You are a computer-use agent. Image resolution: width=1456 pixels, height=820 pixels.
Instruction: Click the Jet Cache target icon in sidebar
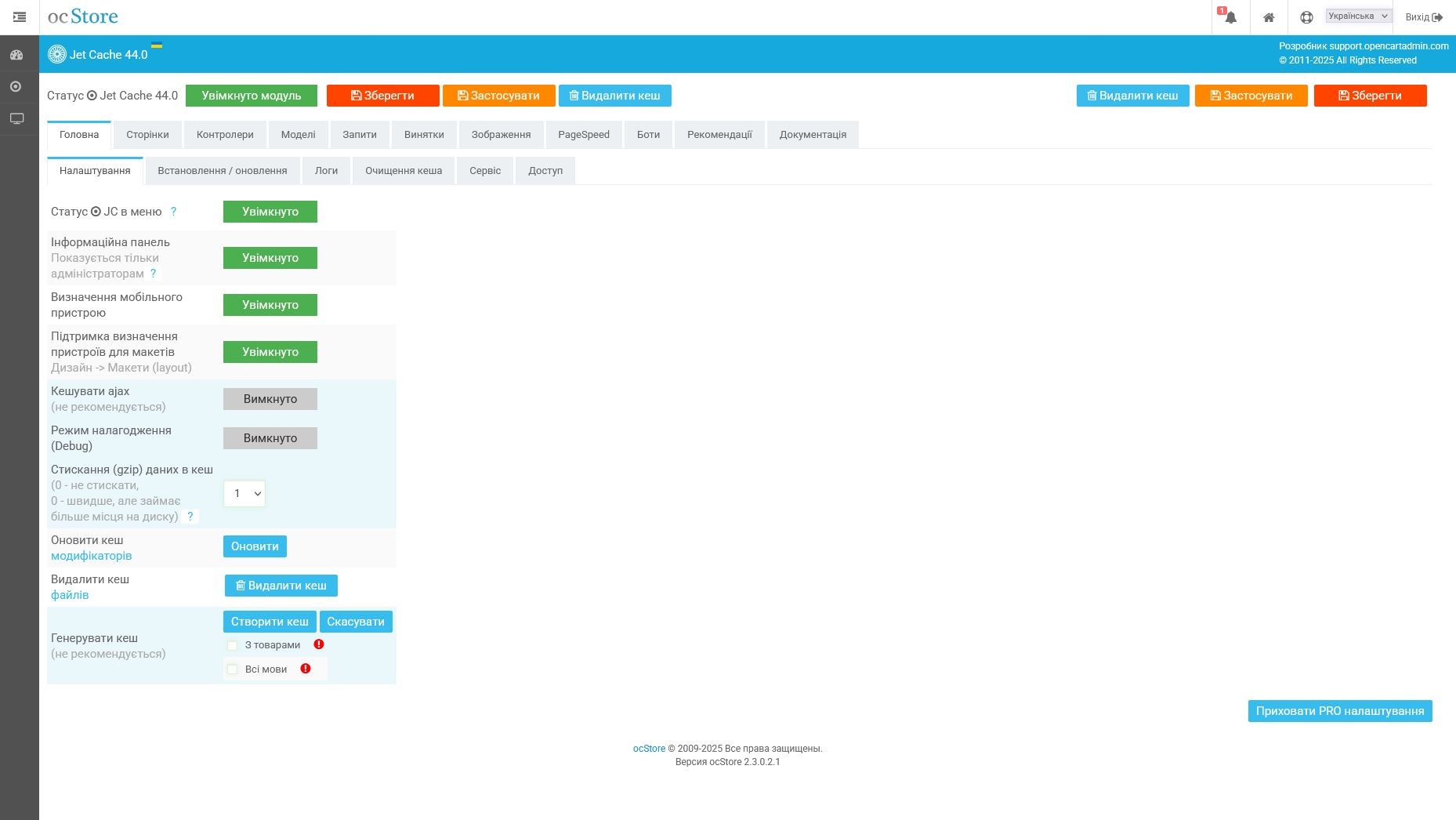pyautogui.click(x=16, y=86)
